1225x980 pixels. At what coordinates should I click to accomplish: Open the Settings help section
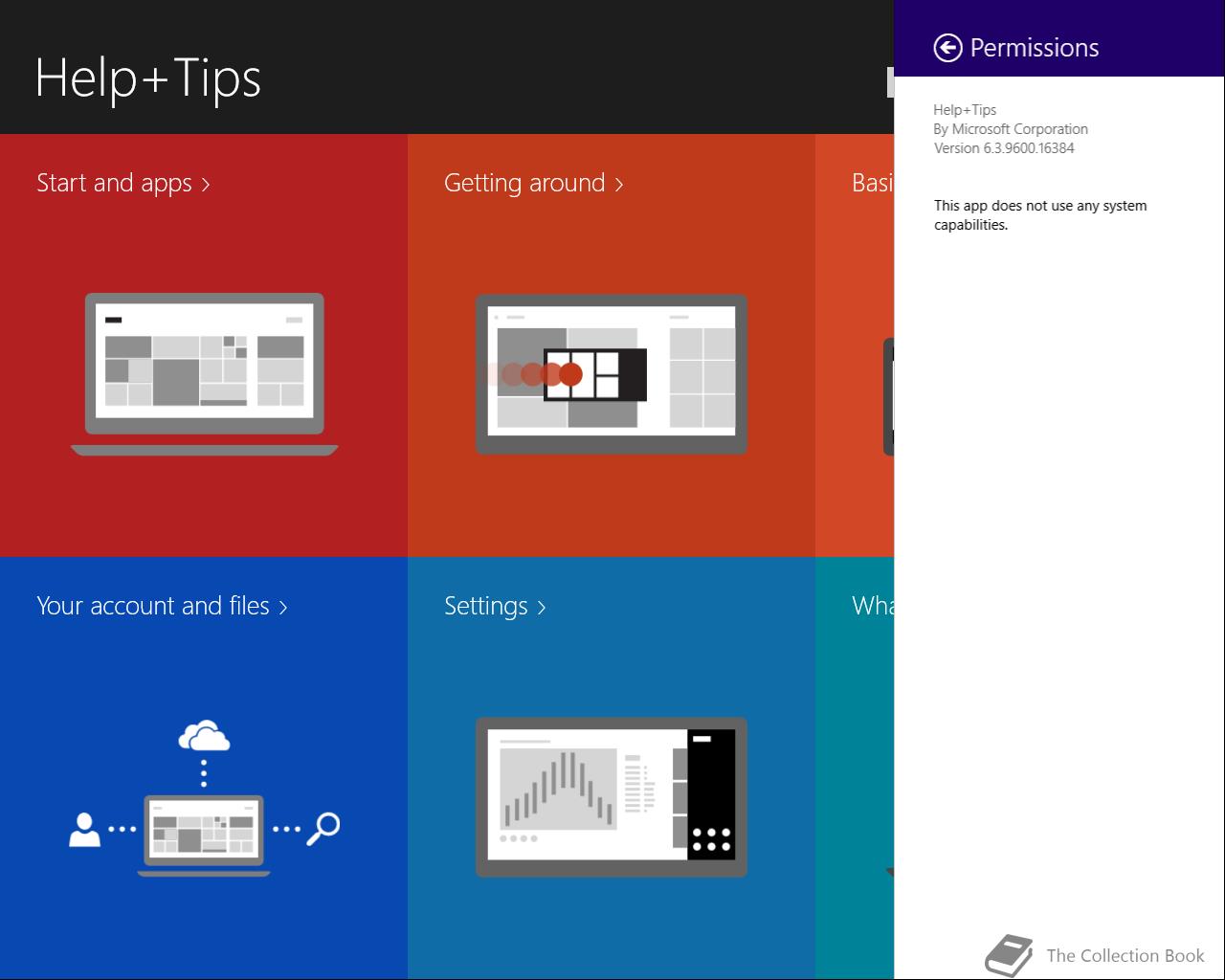click(x=494, y=606)
